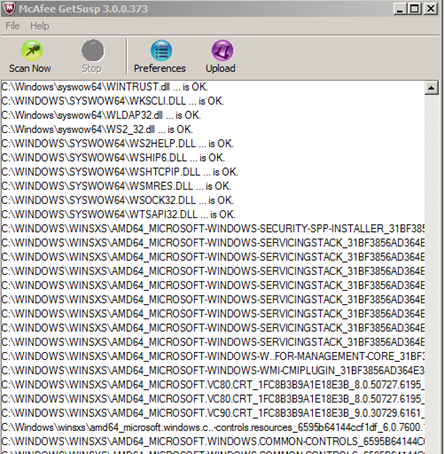This screenshot has height=454, width=445.
Task: Select the WSMRES.DLL is OK line
Action: [116, 186]
